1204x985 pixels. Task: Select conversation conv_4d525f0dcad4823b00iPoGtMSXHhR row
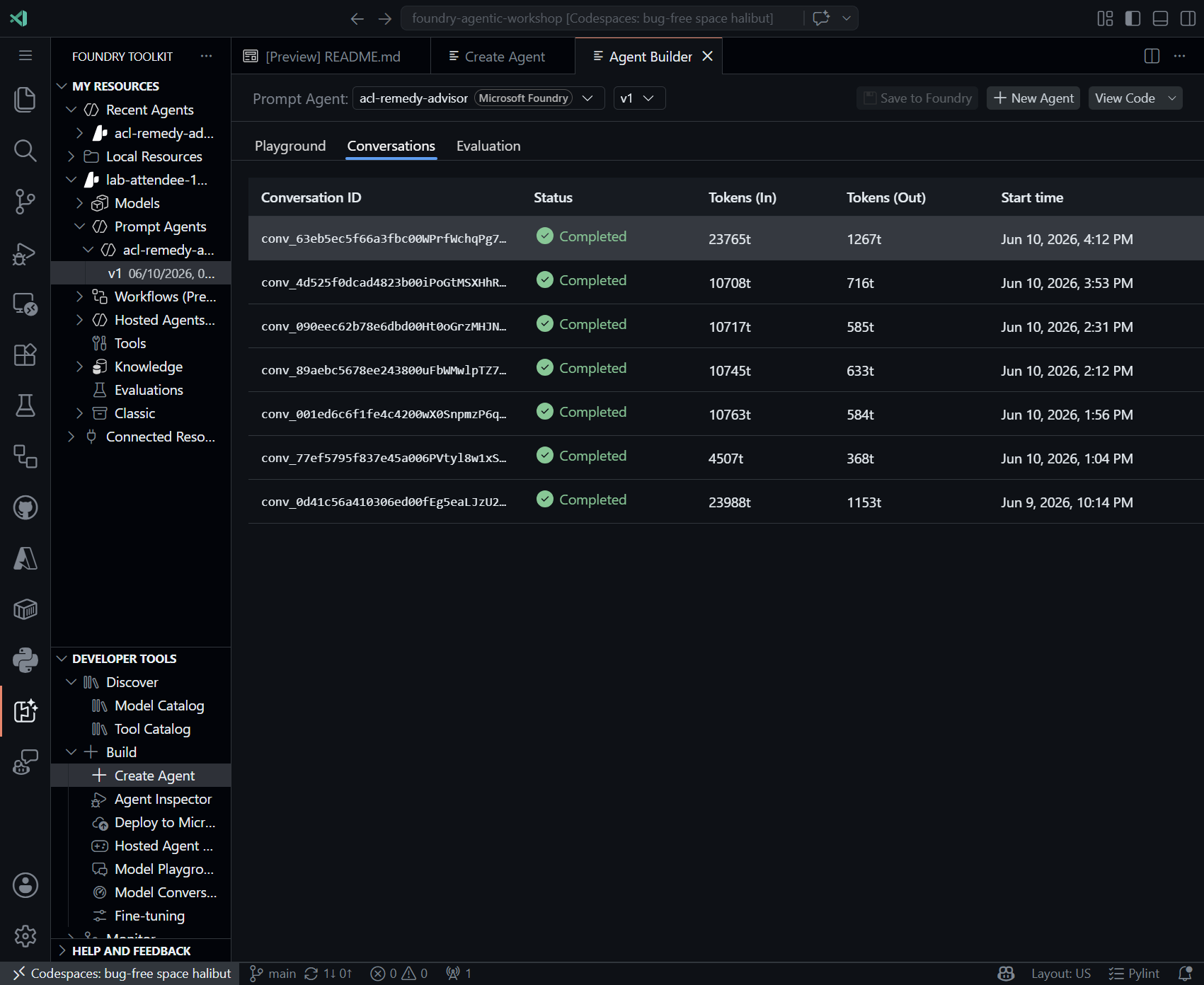click(726, 282)
